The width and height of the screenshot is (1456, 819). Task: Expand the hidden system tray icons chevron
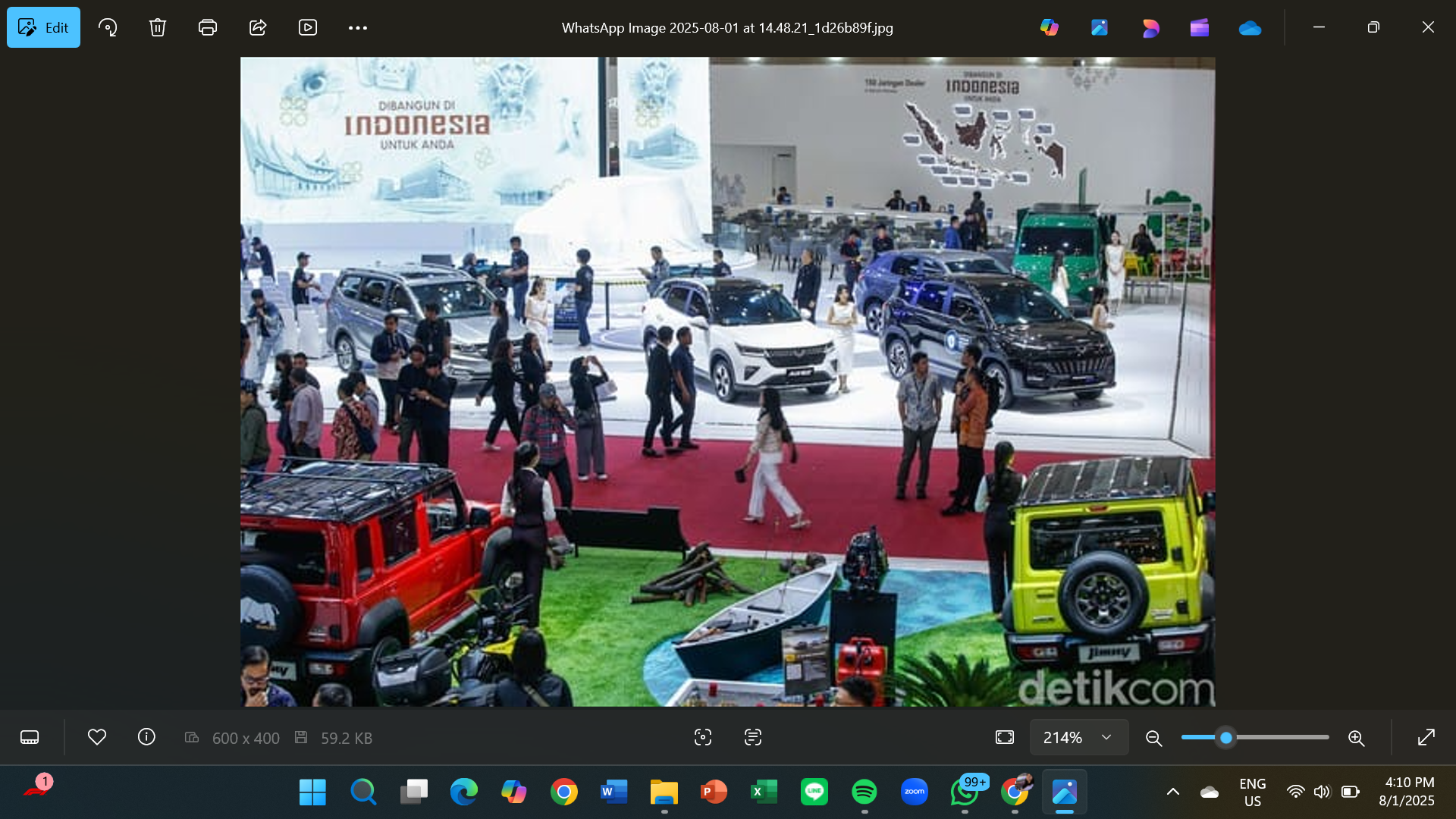[1173, 792]
